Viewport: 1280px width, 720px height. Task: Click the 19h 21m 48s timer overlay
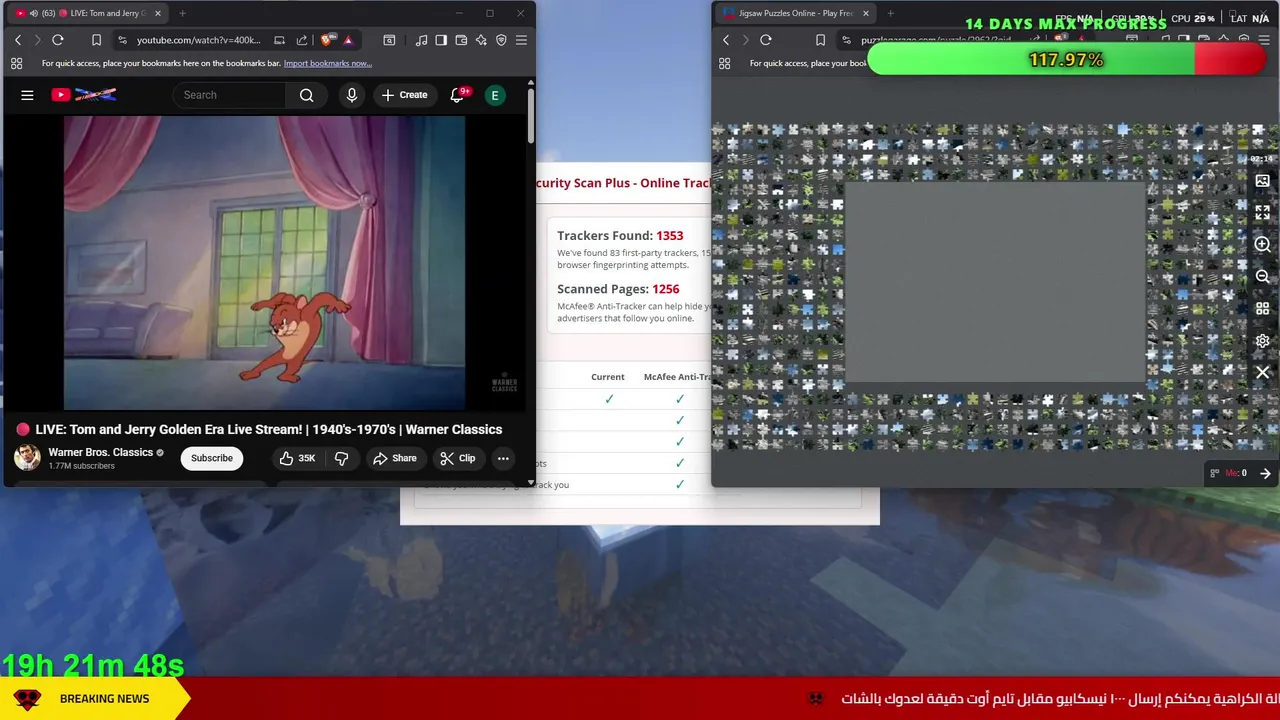(92, 665)
